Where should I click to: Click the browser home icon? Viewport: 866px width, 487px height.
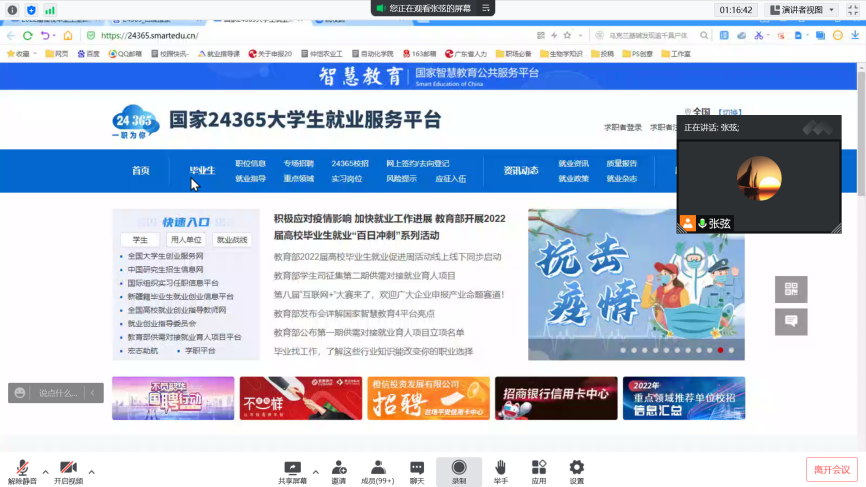pyautogui.click(x=68, y=35)
